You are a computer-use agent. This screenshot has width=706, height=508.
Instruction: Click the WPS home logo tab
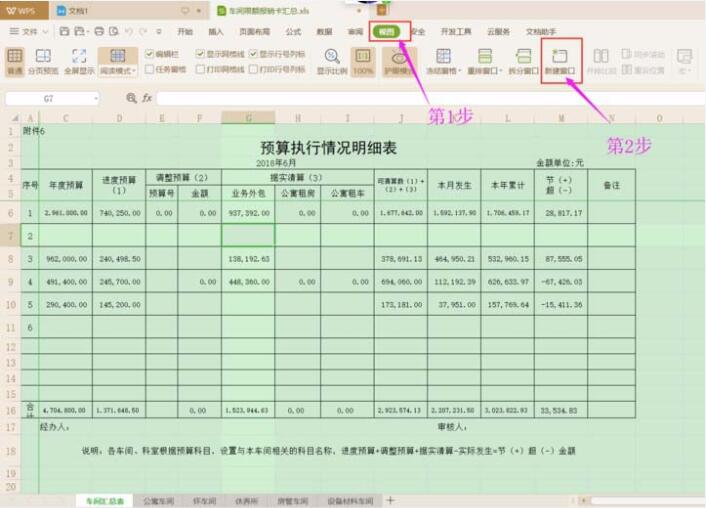coord(22,10)
